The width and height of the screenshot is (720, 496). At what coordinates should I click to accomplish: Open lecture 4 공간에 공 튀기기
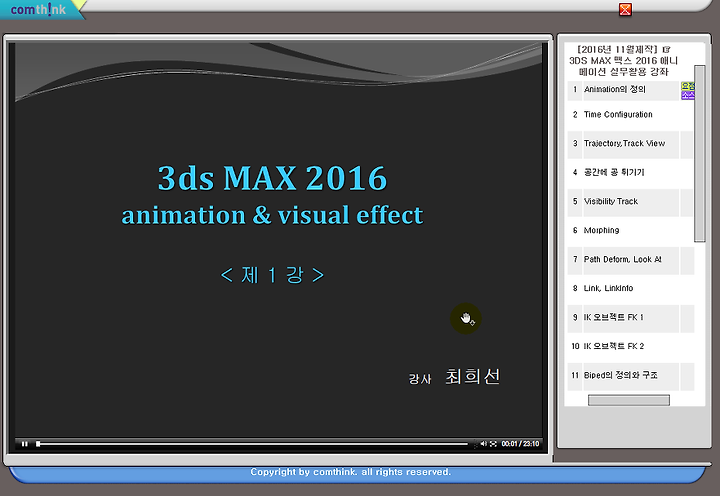(614, 173)
